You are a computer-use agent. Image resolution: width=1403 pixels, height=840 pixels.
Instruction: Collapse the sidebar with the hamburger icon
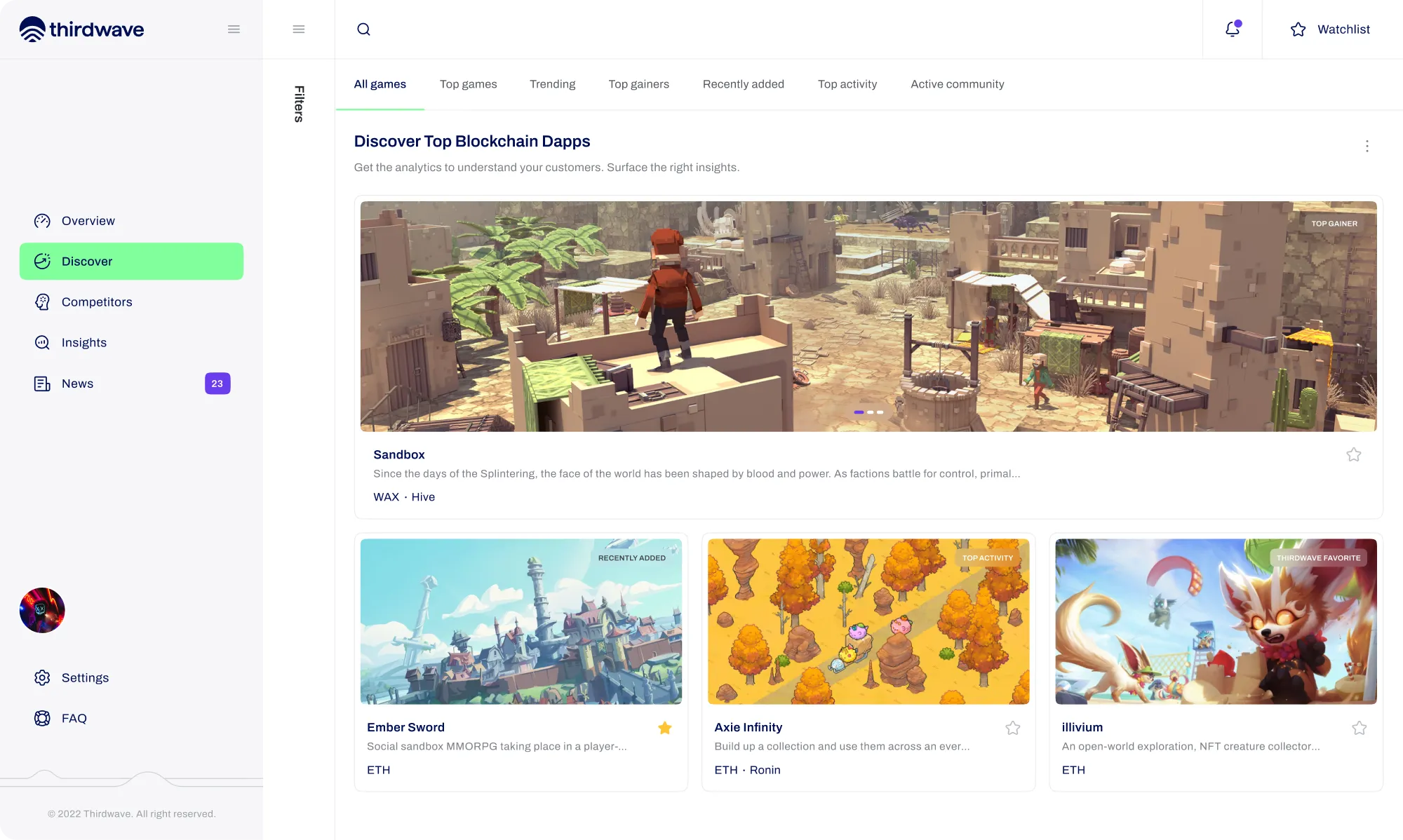click(234, 29)
